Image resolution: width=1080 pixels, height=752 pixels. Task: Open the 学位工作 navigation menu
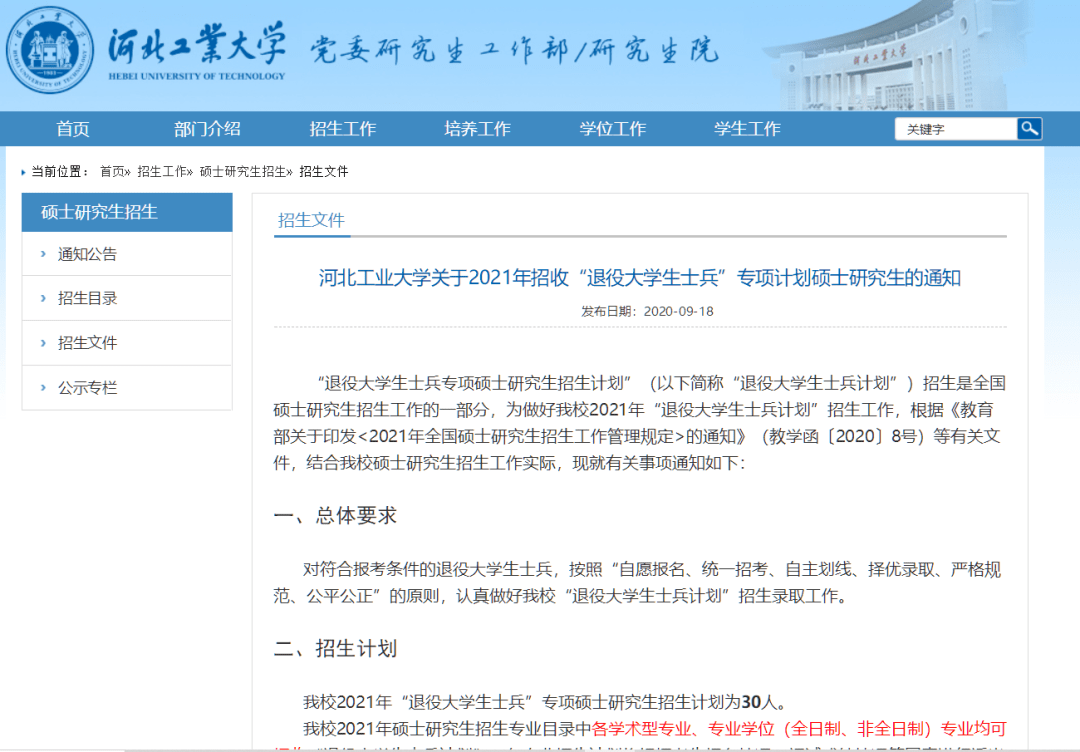[x=612, y=128]
